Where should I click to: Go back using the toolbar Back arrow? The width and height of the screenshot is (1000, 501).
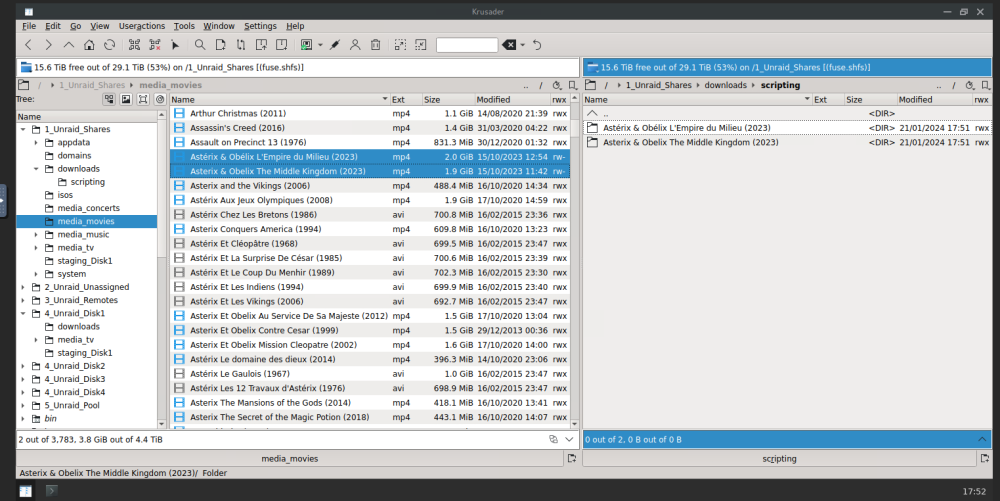(28, 45)
